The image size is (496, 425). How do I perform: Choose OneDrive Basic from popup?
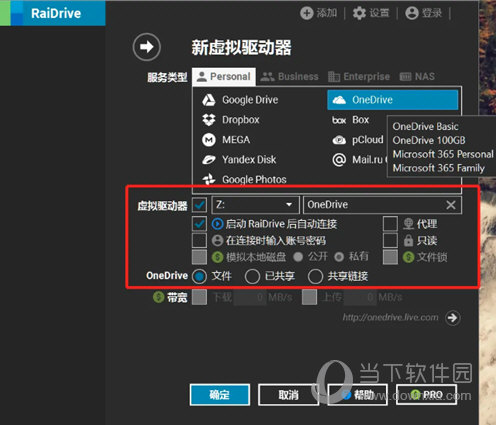[x=425, y=126]
